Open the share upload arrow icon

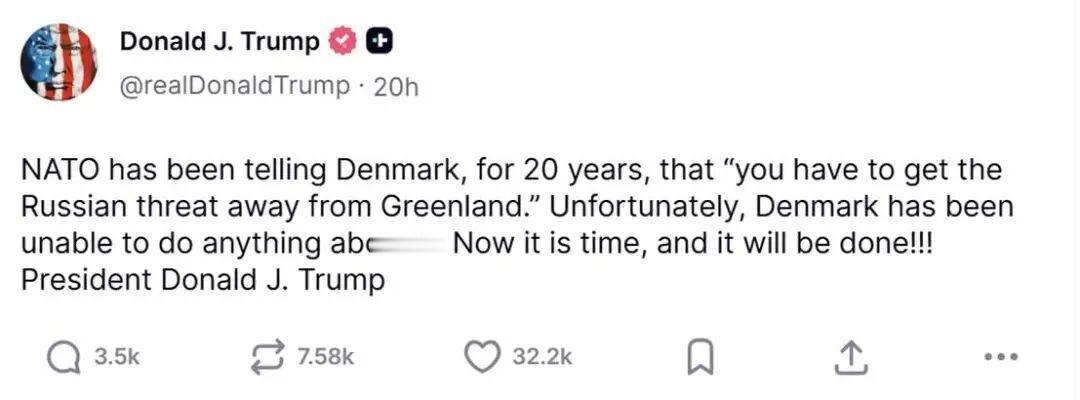(849, 356)
